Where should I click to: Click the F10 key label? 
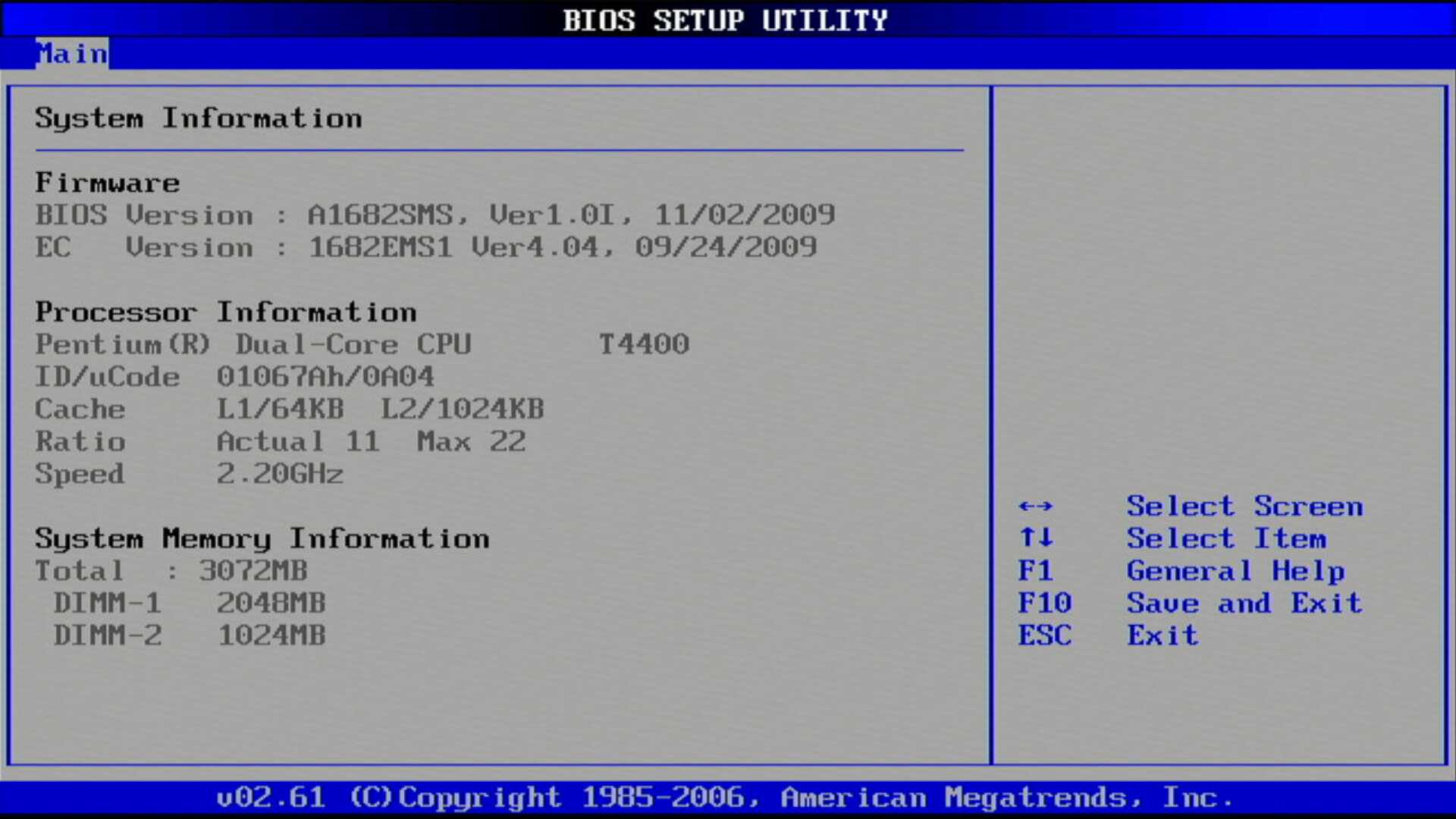click(1044, 604)
